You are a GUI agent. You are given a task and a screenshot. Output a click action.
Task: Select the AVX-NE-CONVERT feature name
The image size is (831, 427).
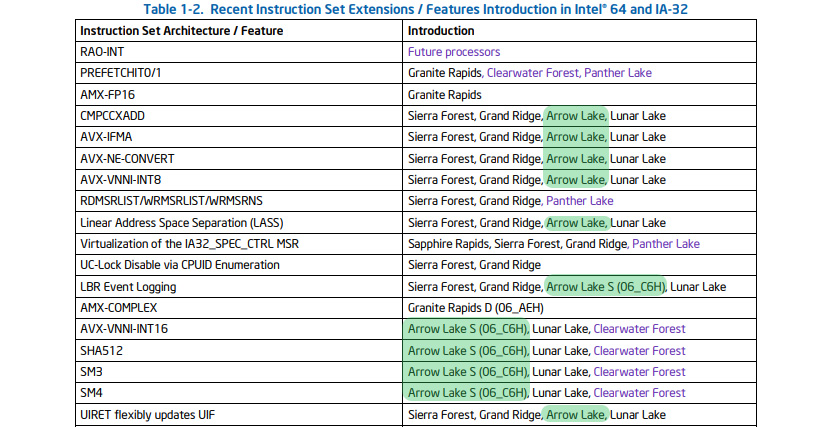point(127,158)
